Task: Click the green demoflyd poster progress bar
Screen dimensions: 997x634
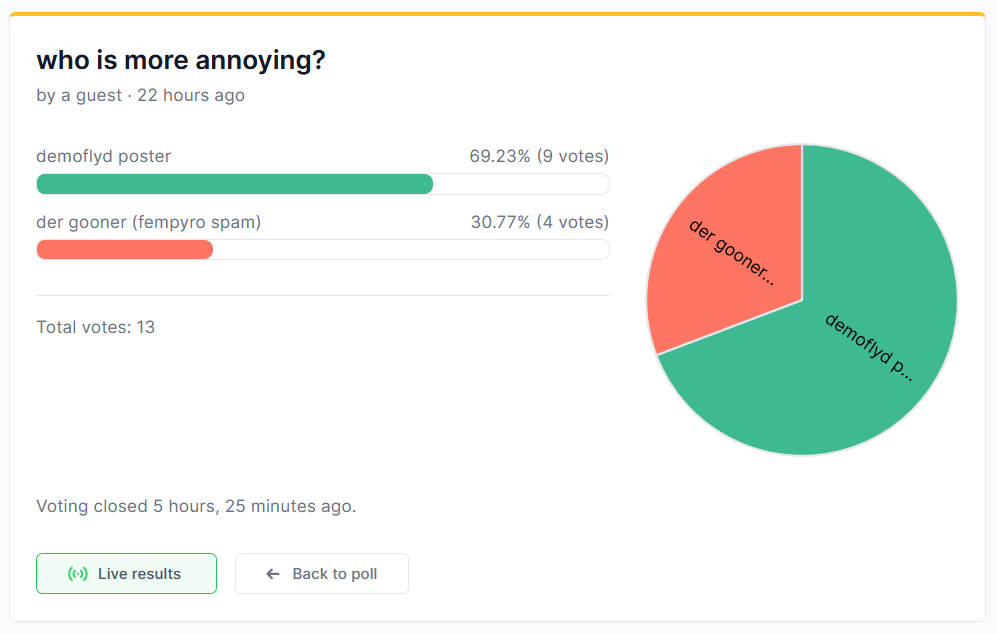Action: click(235, 184)
